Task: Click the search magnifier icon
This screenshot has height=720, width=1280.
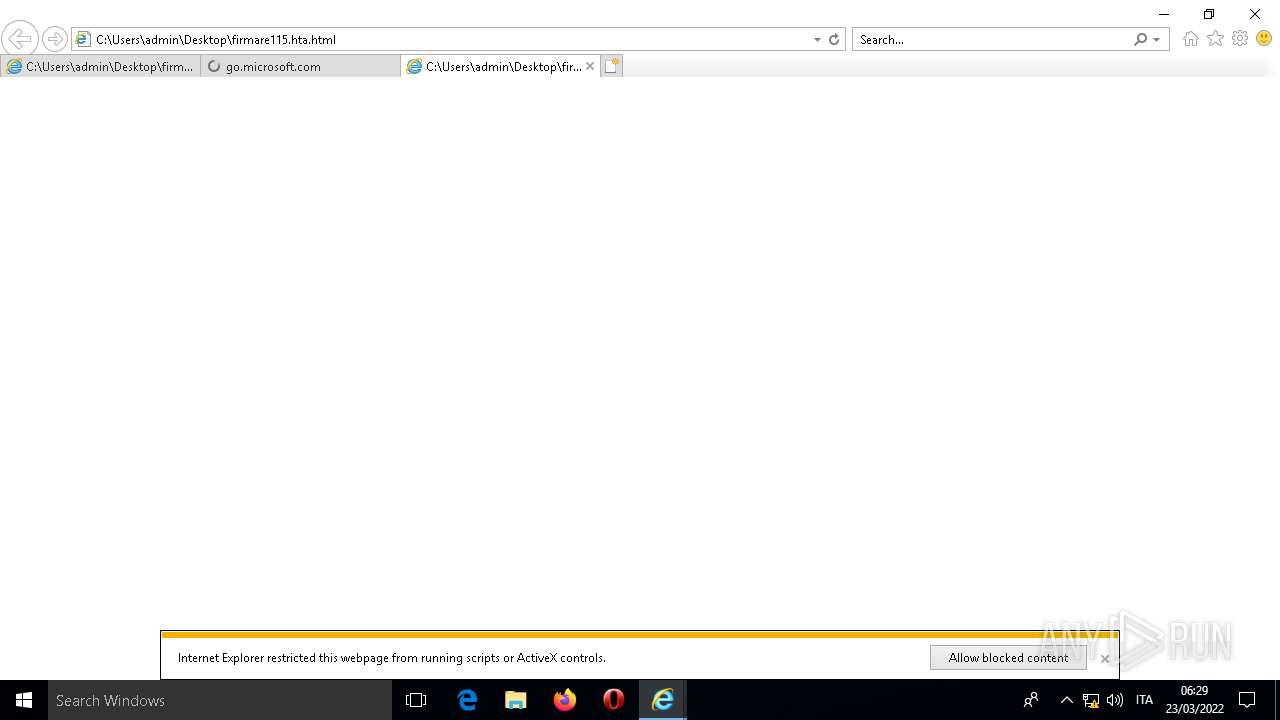Action: point(1141,39)
